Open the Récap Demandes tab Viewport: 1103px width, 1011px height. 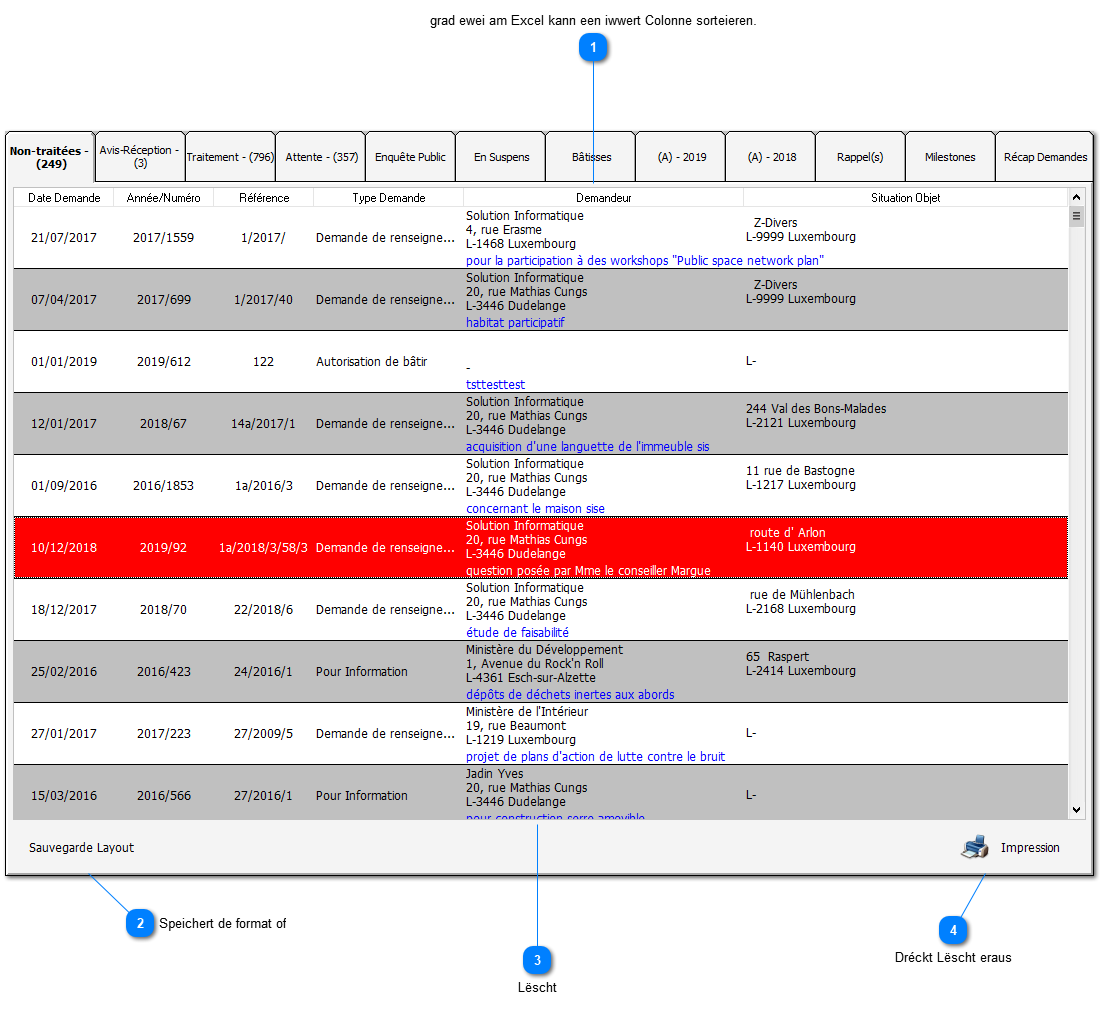pos(1045,157)
